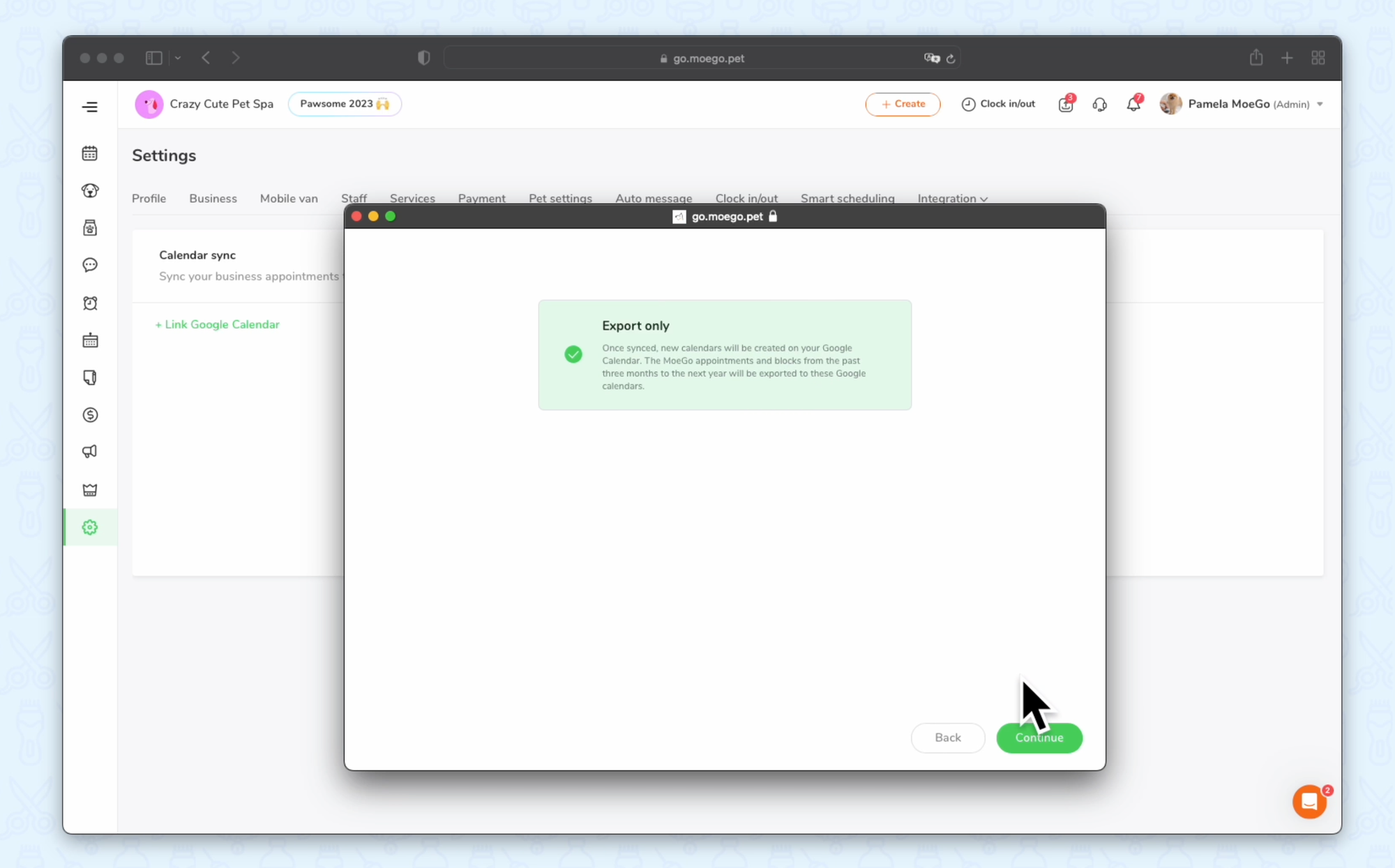Switch to the Business settings tab
The width and height of the screenshot is (1395, 868).
pyautogui.click(x=213, y=199)
